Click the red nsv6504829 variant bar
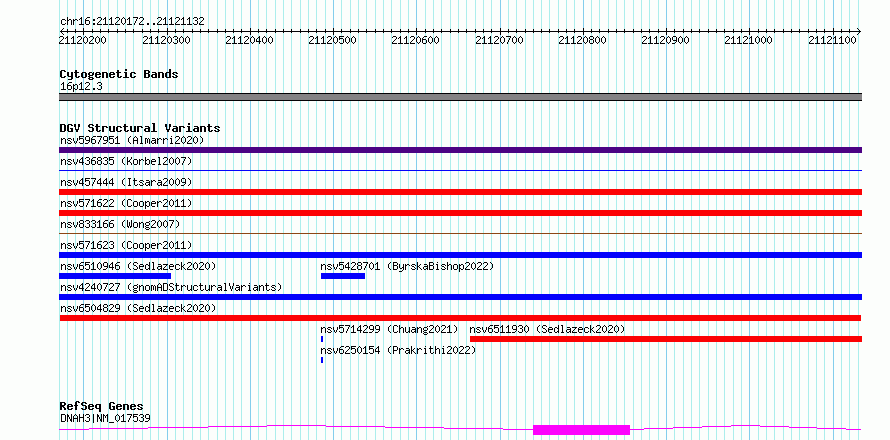The width and height of the screenshot is (890, 440). [460, 318]
